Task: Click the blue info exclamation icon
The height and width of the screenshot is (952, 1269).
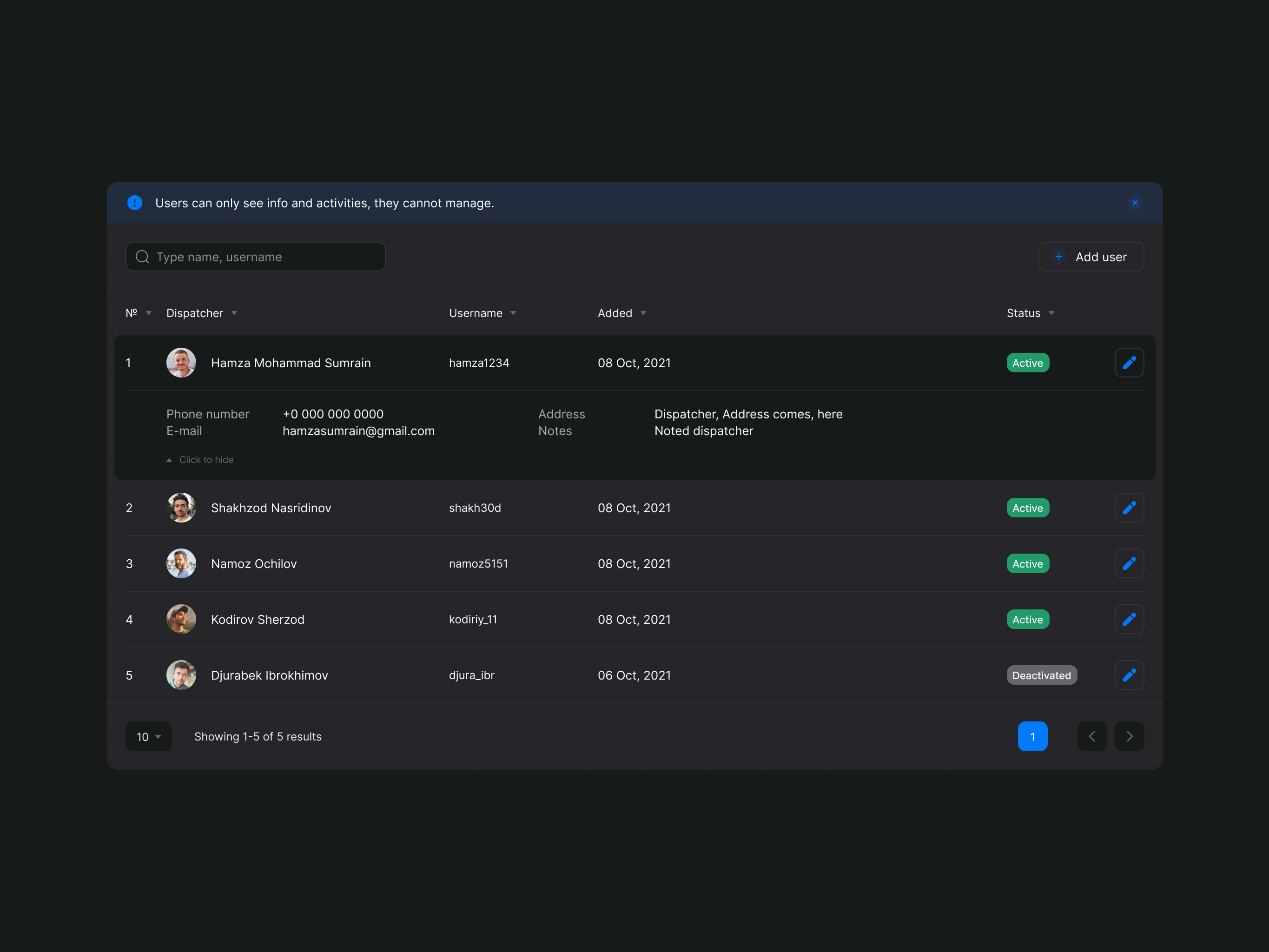Action: click(135, 203)
